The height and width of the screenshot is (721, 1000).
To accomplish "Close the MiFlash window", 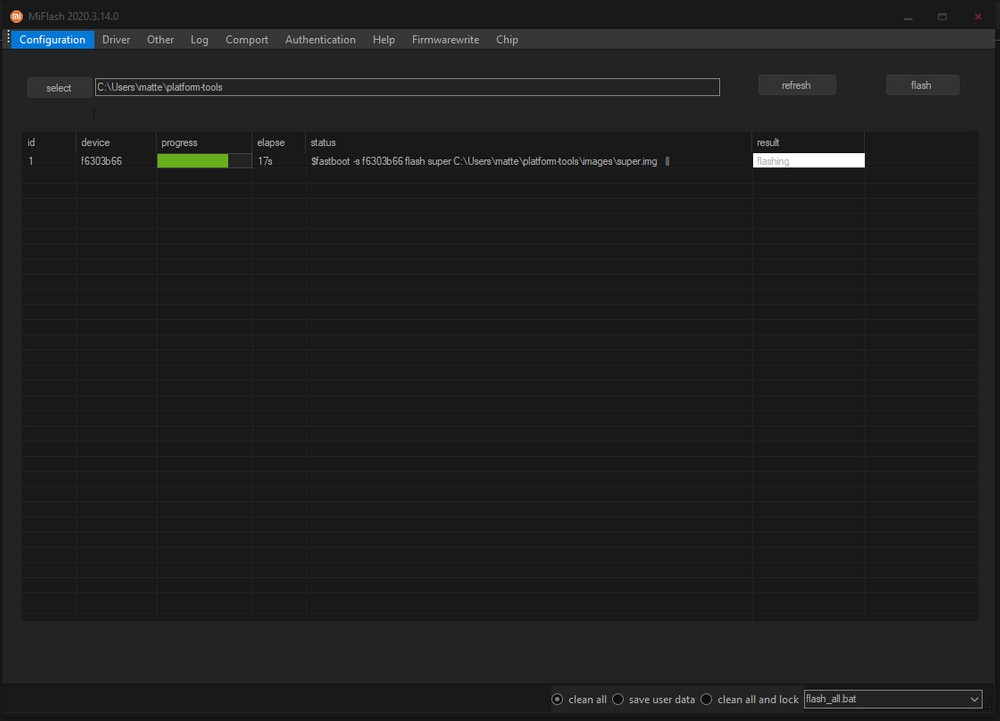I will pyautogui.click(x=978, y=17).
